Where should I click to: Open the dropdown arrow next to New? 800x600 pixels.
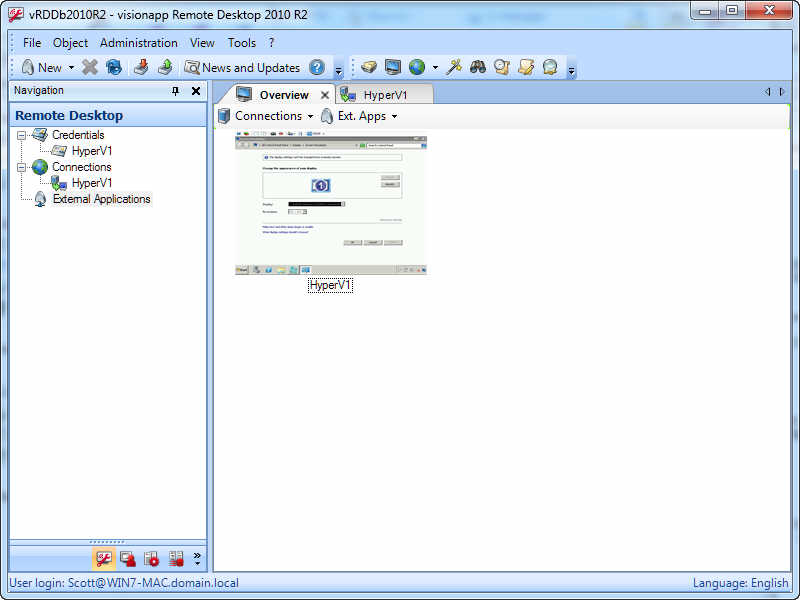71,67
